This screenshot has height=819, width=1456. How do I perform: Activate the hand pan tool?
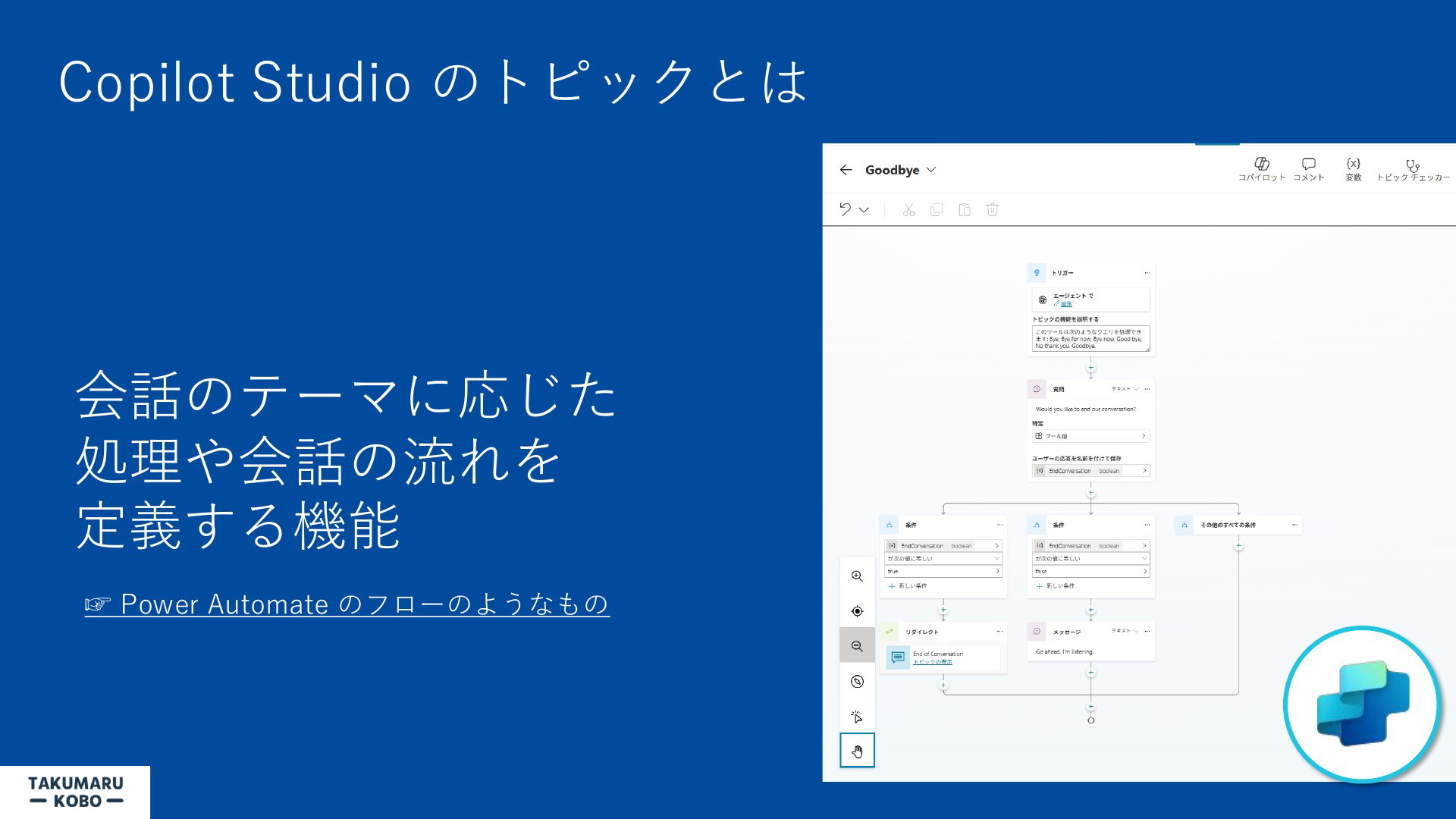857,751
